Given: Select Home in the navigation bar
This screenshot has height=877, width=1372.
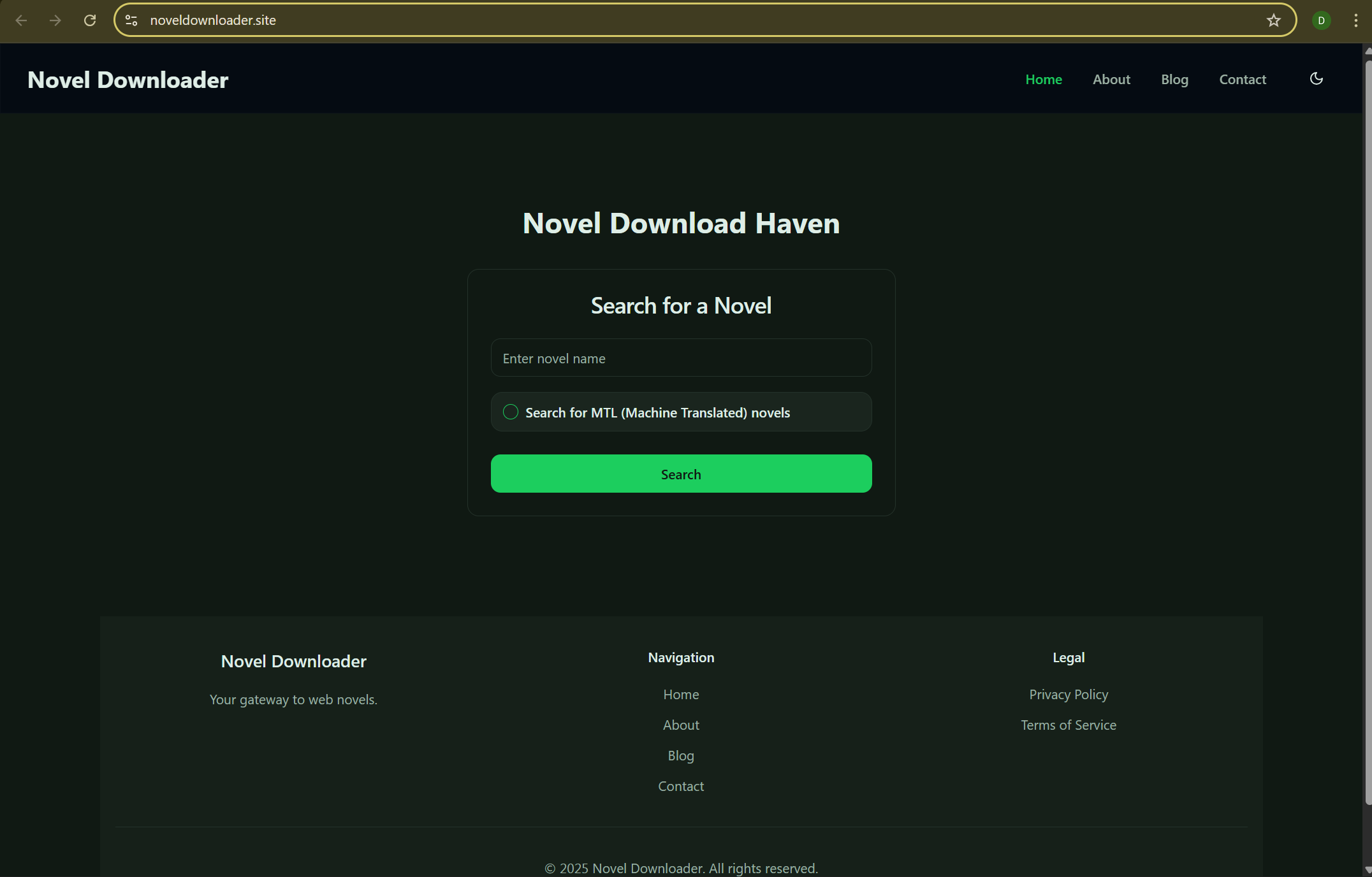Looking at the screenshot, I should point(1043,79).
